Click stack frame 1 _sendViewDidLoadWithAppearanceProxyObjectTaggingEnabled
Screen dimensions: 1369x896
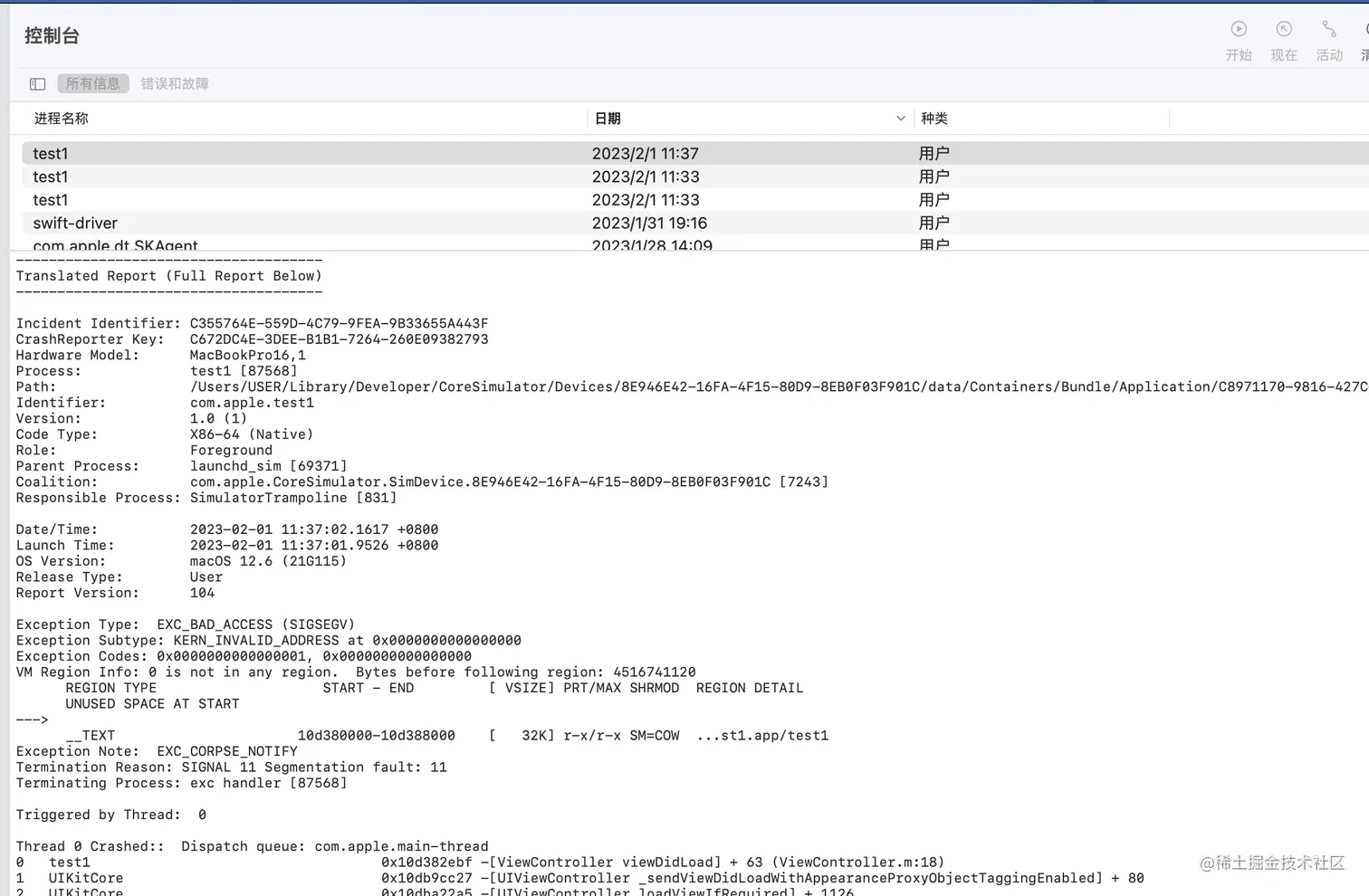point(579,878)
